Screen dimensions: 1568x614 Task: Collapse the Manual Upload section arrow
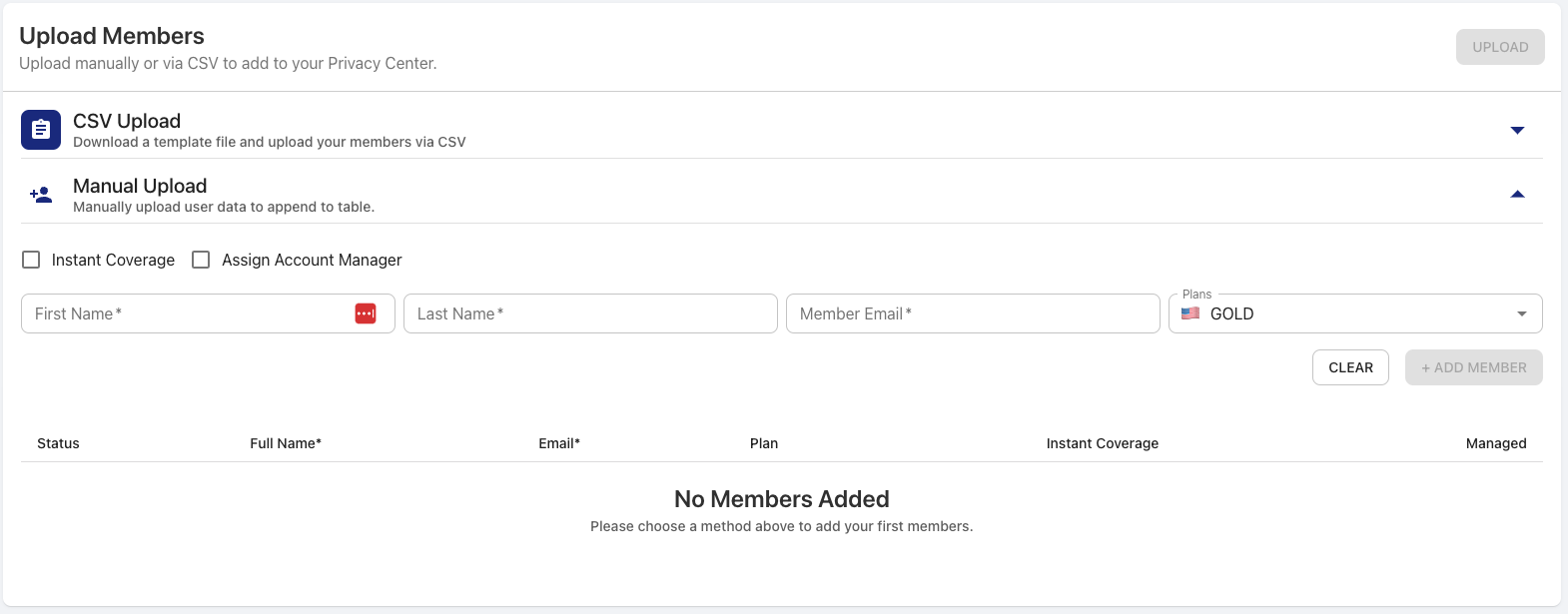click(x=1517, y=195)
